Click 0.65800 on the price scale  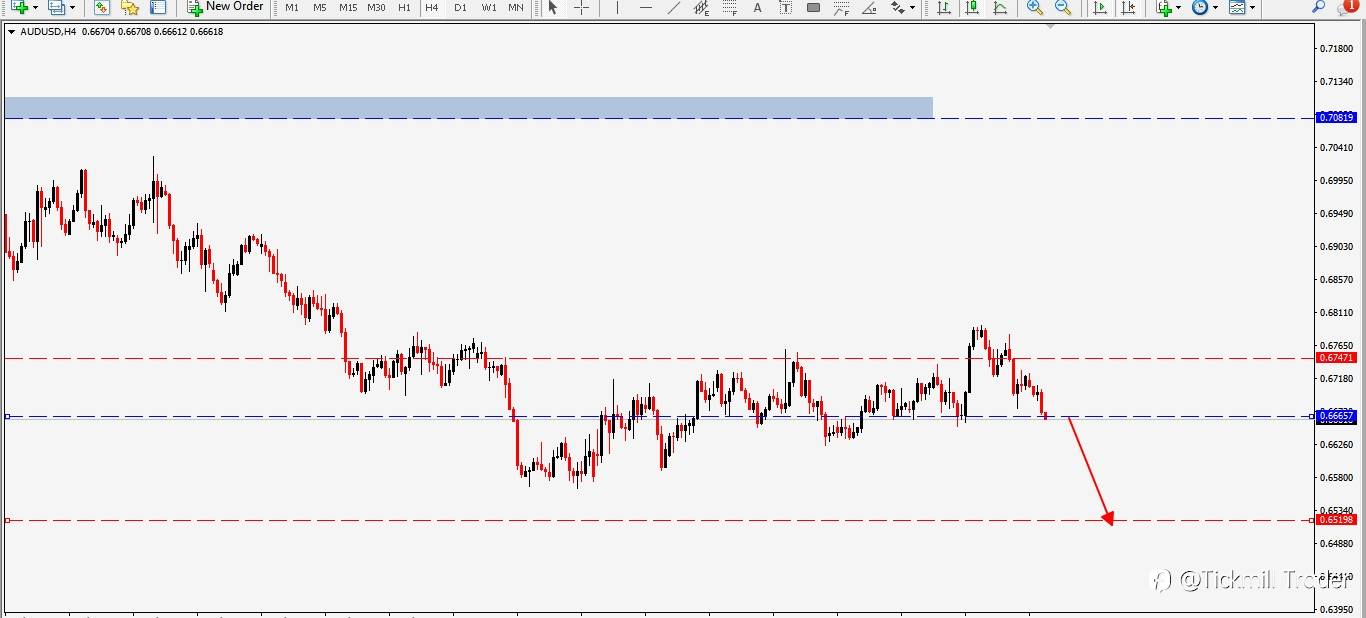tap(1336, 477)
